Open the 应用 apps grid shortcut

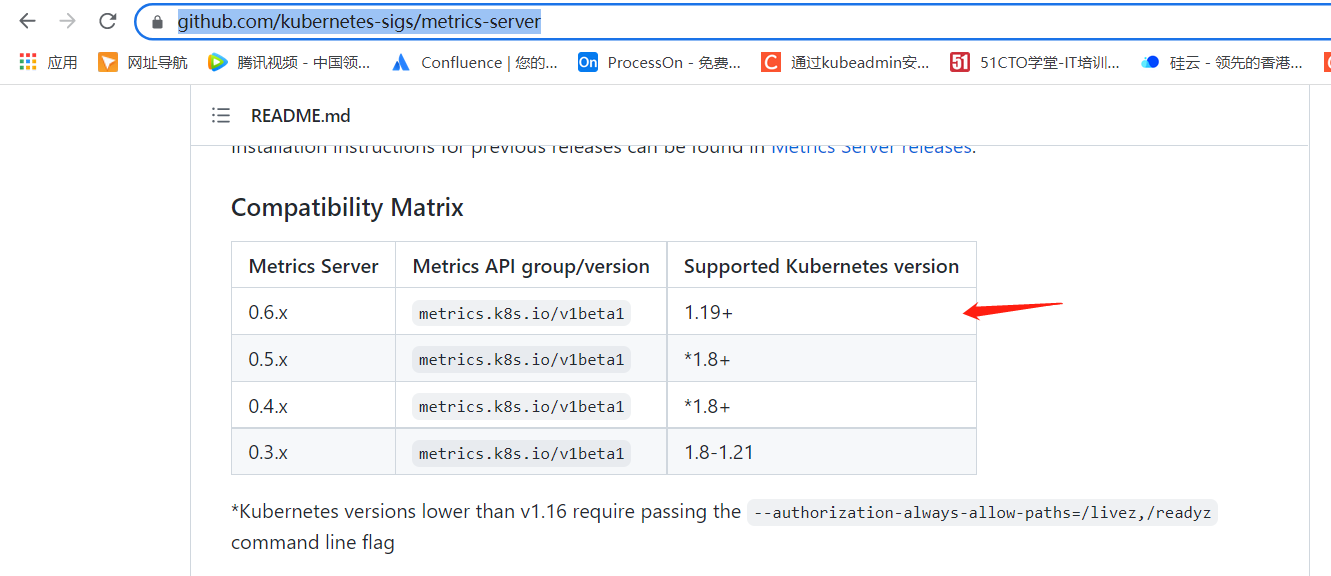tap(48, 62)
